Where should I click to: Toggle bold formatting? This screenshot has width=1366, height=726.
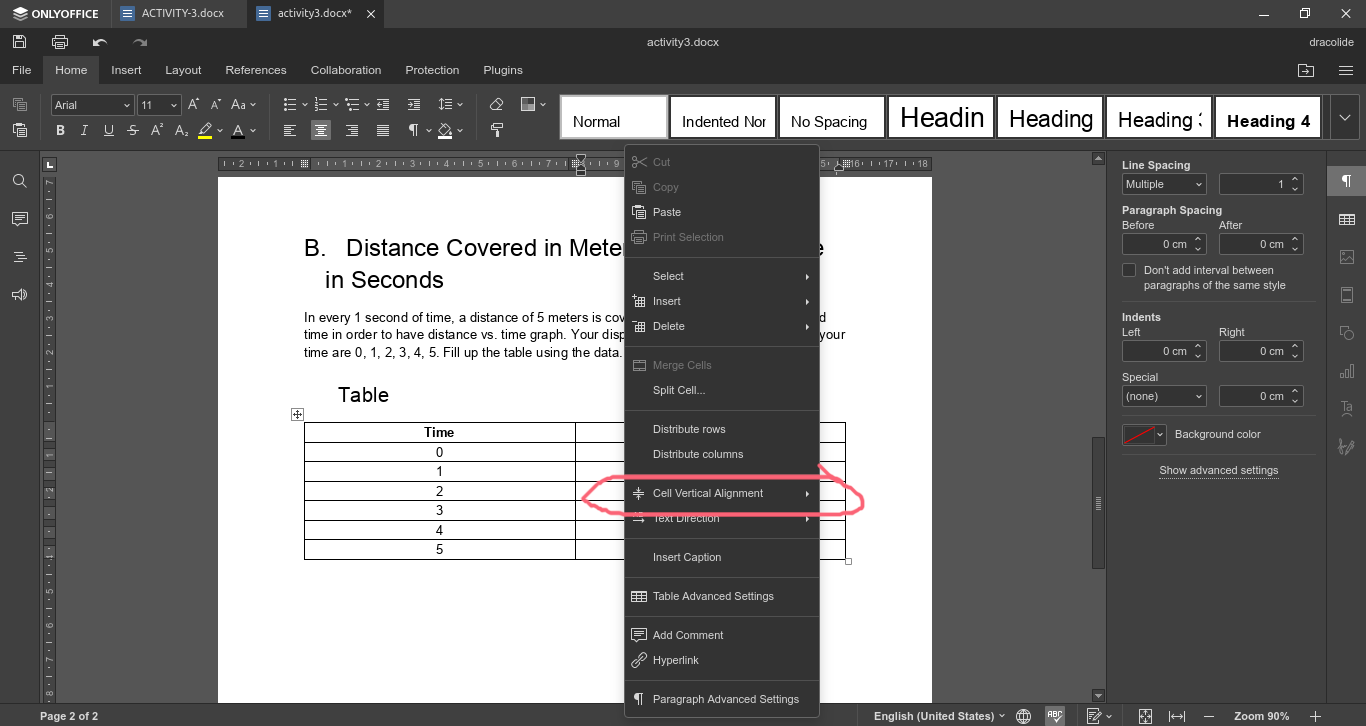(59, 130)
